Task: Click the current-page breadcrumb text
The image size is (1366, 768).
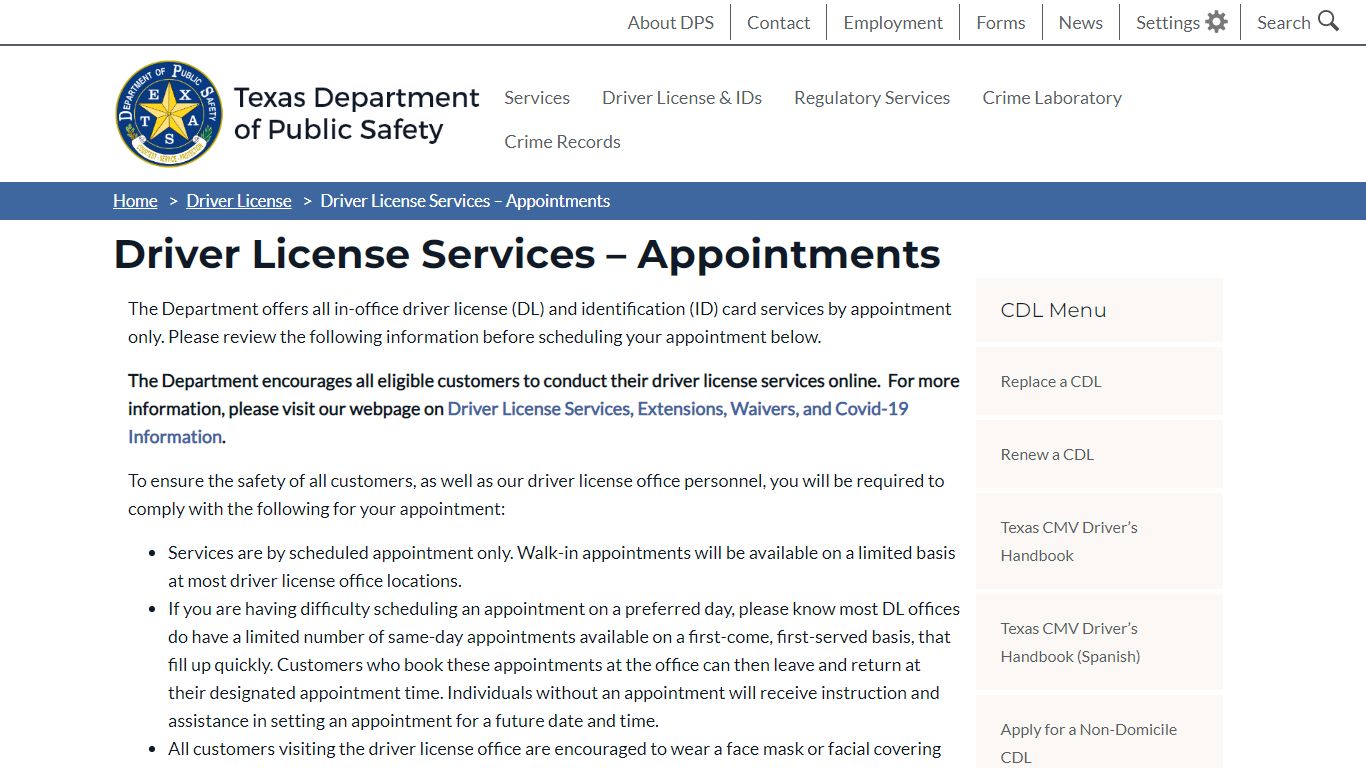Action: (465, 201)
